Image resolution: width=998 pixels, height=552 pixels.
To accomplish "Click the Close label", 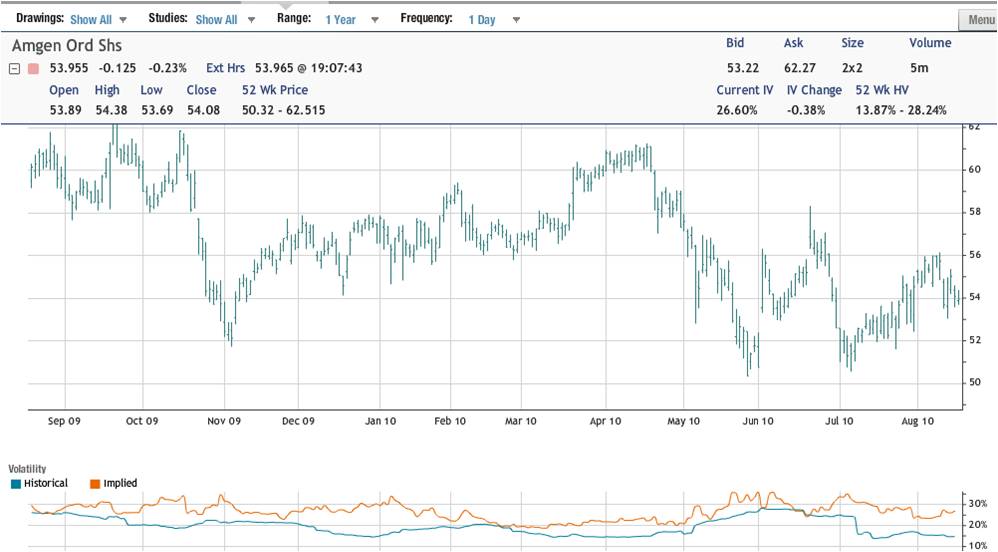I will (201, 90).
